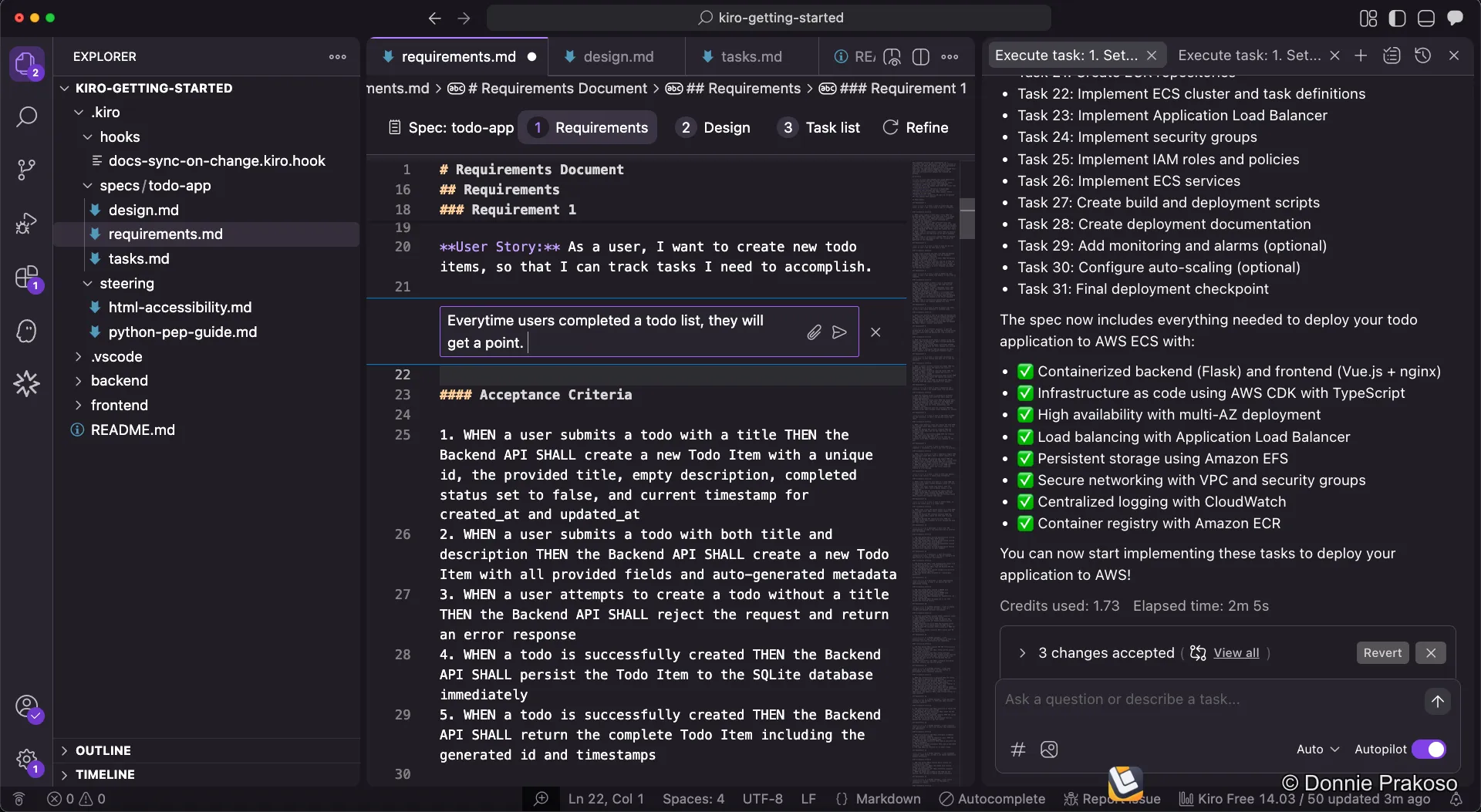Open the Source Control icon in activity bar
Viewport: 1481px width, 812px height.
[x=28, y=169]
